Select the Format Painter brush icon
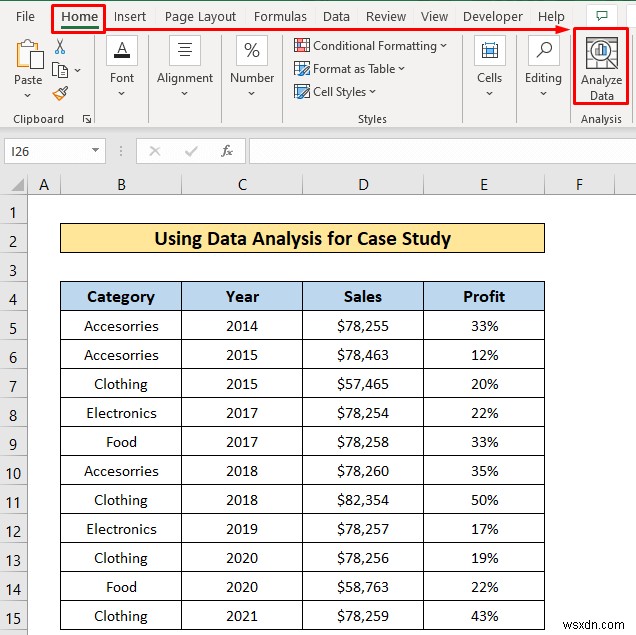636x635 pixels. 60,93
